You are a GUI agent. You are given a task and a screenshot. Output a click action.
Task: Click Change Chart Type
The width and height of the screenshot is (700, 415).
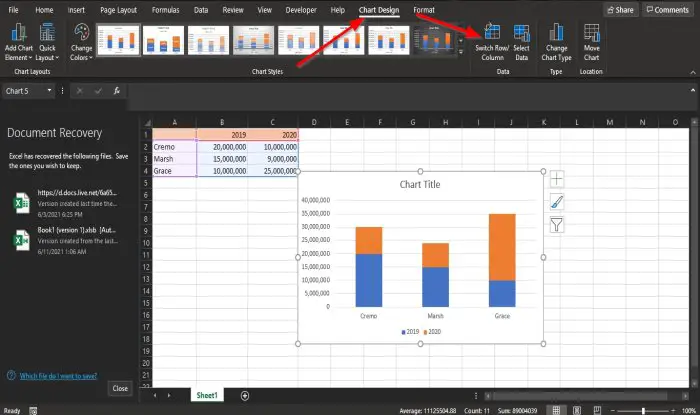pyautogui.click(x=556, y=43)
